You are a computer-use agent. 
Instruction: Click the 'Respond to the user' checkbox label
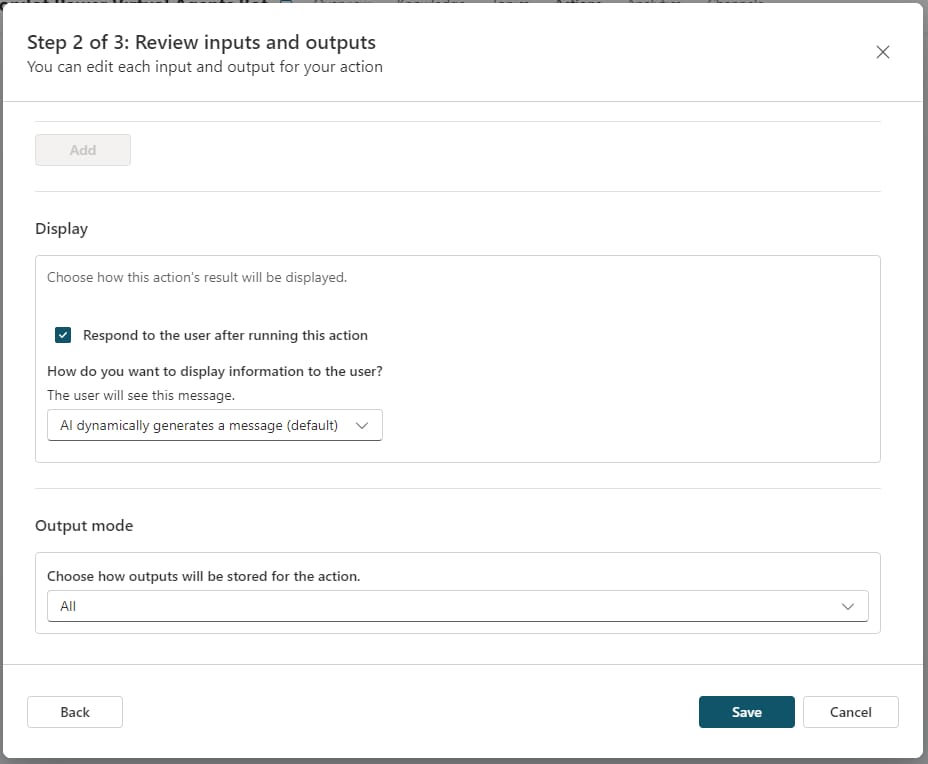click(x=225, y=335)
